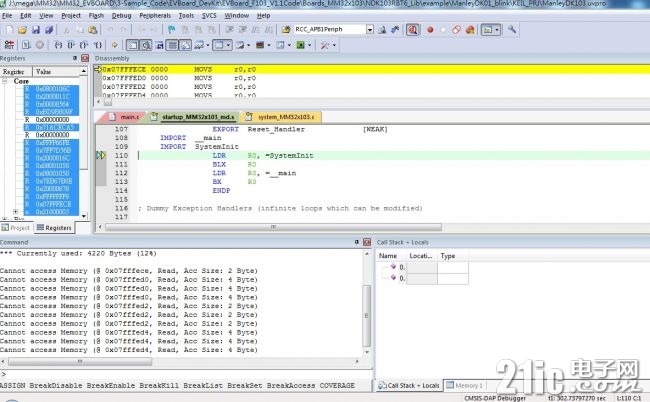This screenshot has width=650, height=402.
Task: Click Registers panel scroll down arrow
Action: coord(84,216)
